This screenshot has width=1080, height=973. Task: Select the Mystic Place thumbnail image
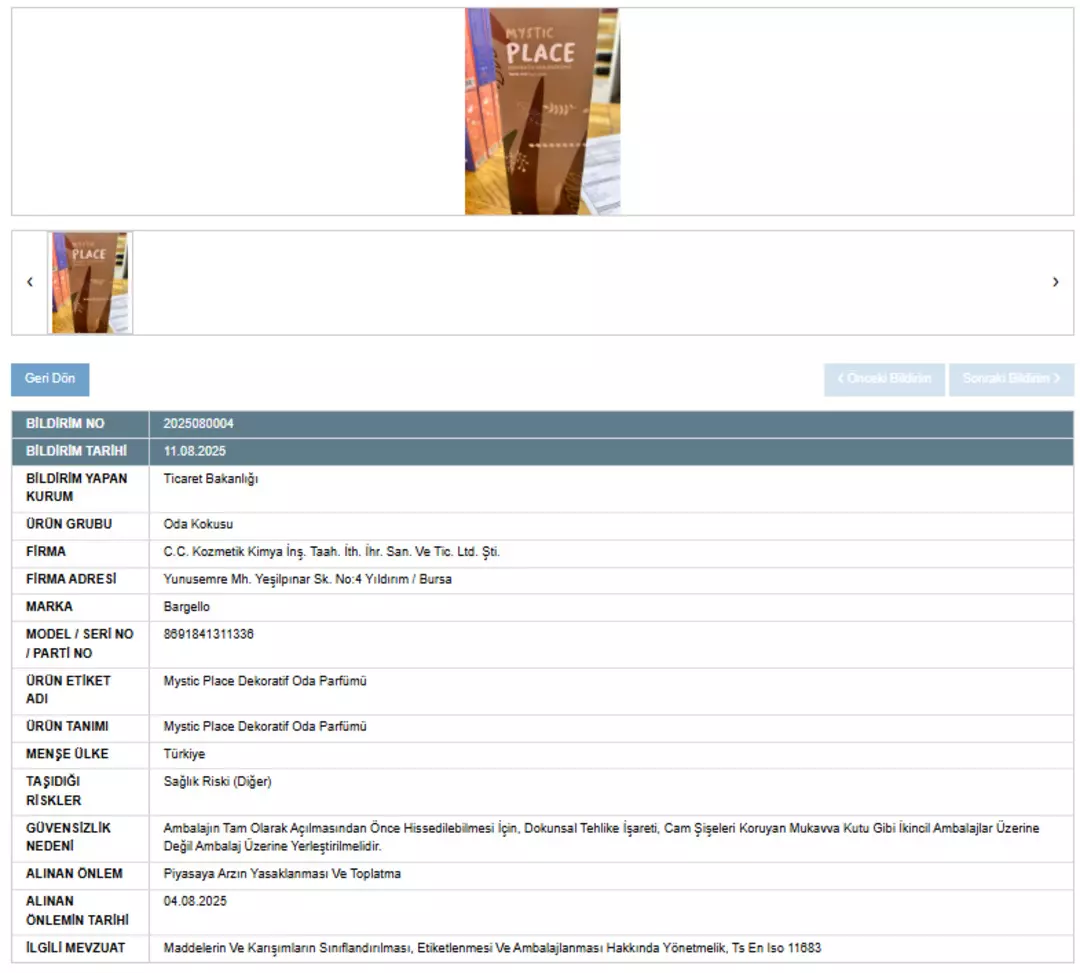coord(90,283)
